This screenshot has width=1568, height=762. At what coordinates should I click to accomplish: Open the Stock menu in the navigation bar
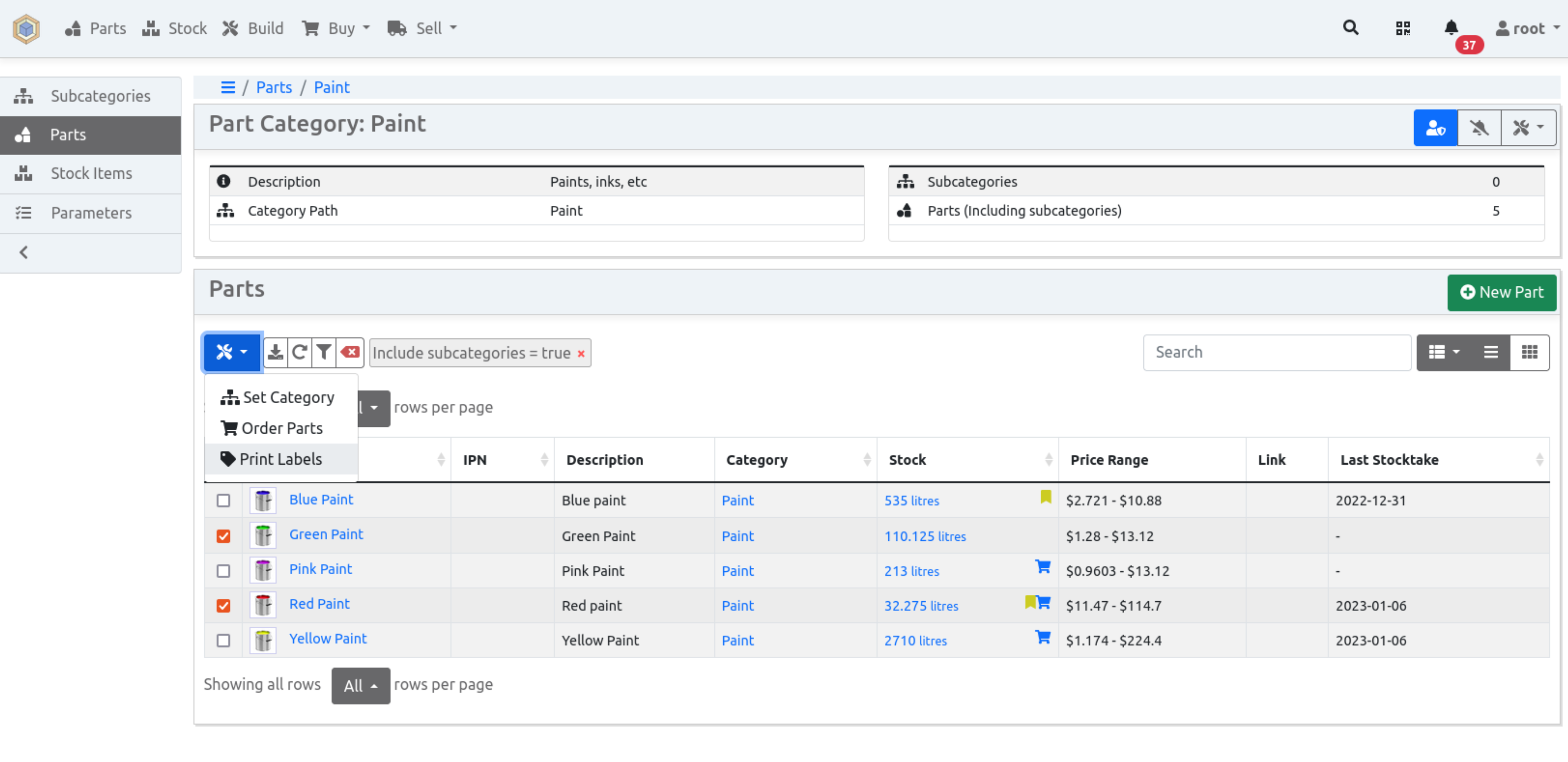[x=174, y=28]
